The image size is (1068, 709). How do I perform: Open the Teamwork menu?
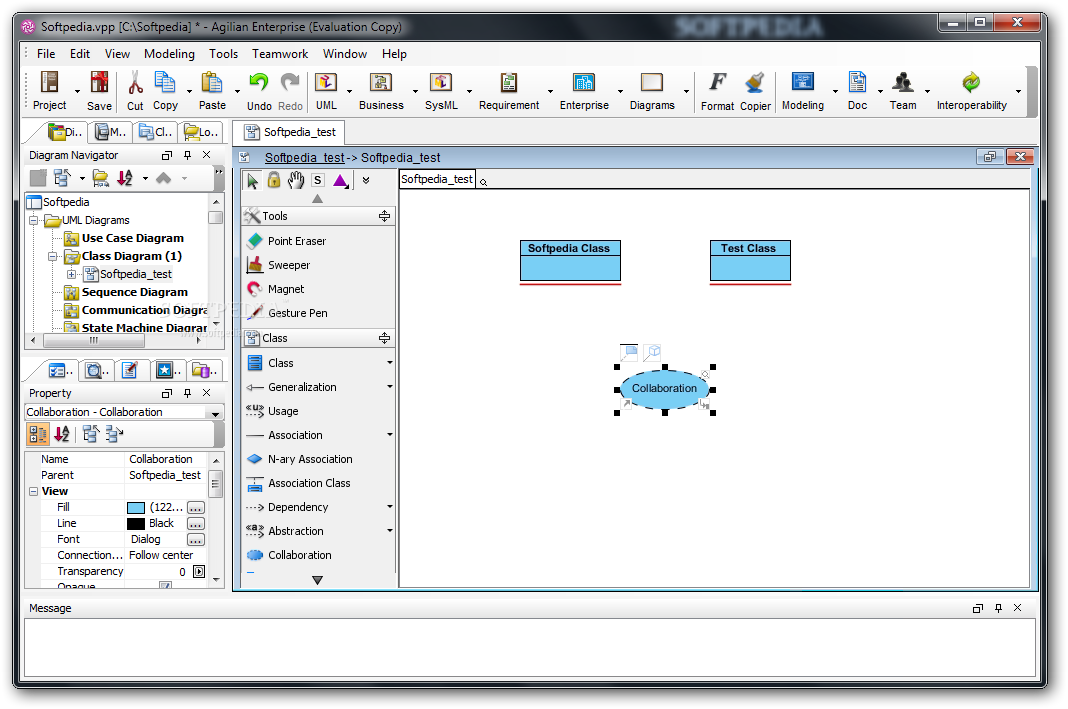[280, 54]
